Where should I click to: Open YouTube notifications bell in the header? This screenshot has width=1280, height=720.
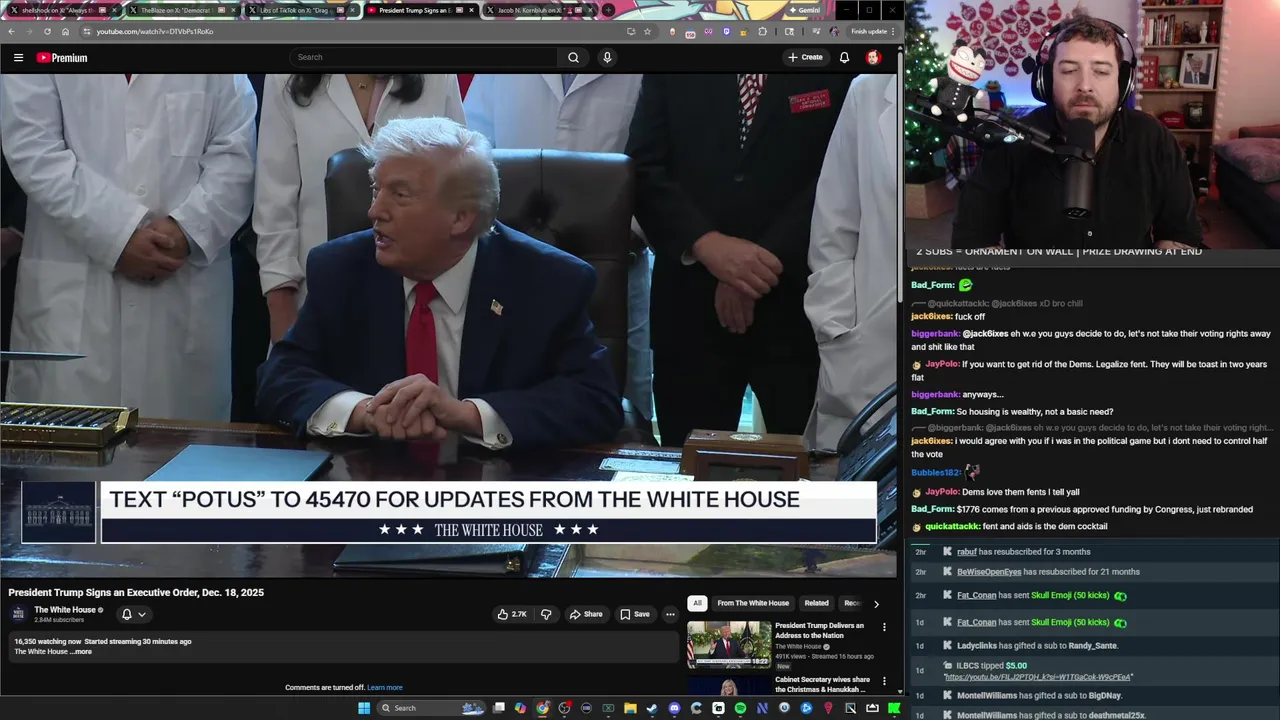click(844, 57)
